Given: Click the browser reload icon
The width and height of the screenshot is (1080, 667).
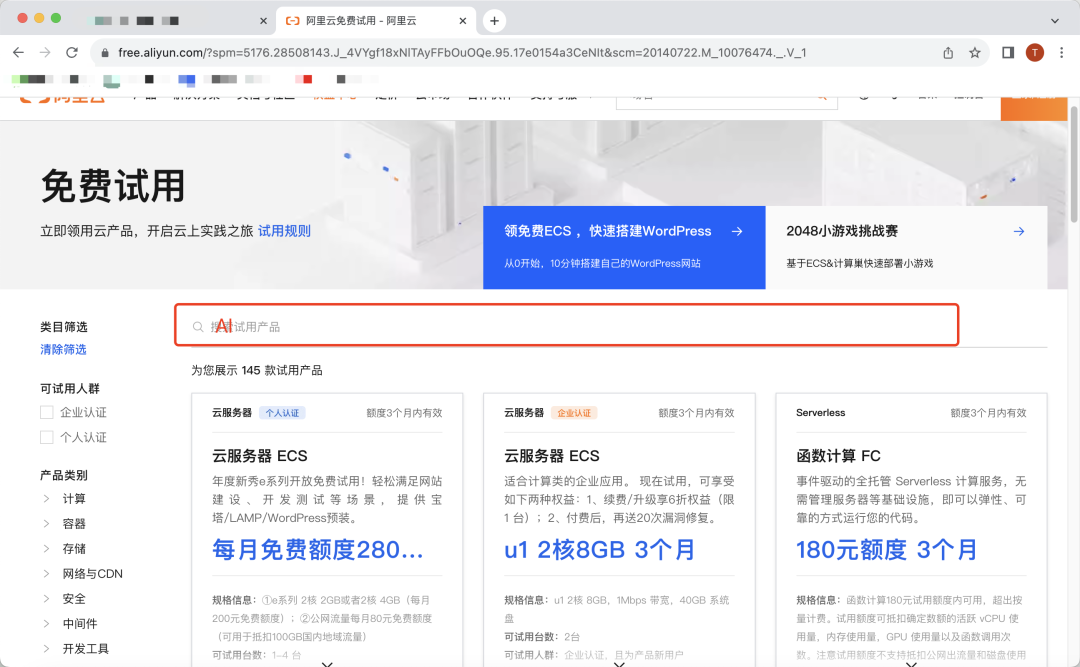Looking at the screenshot, I should click(x=70, y=52).
